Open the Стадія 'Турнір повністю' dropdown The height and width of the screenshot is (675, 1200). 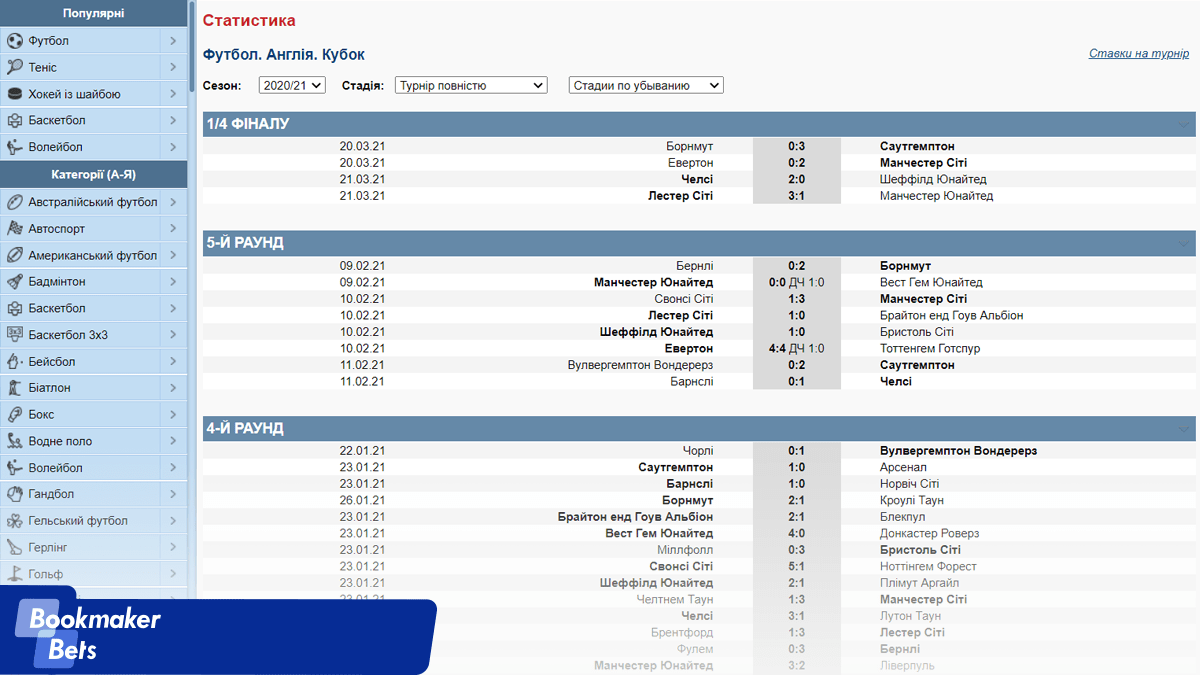[x=471, y=86]
